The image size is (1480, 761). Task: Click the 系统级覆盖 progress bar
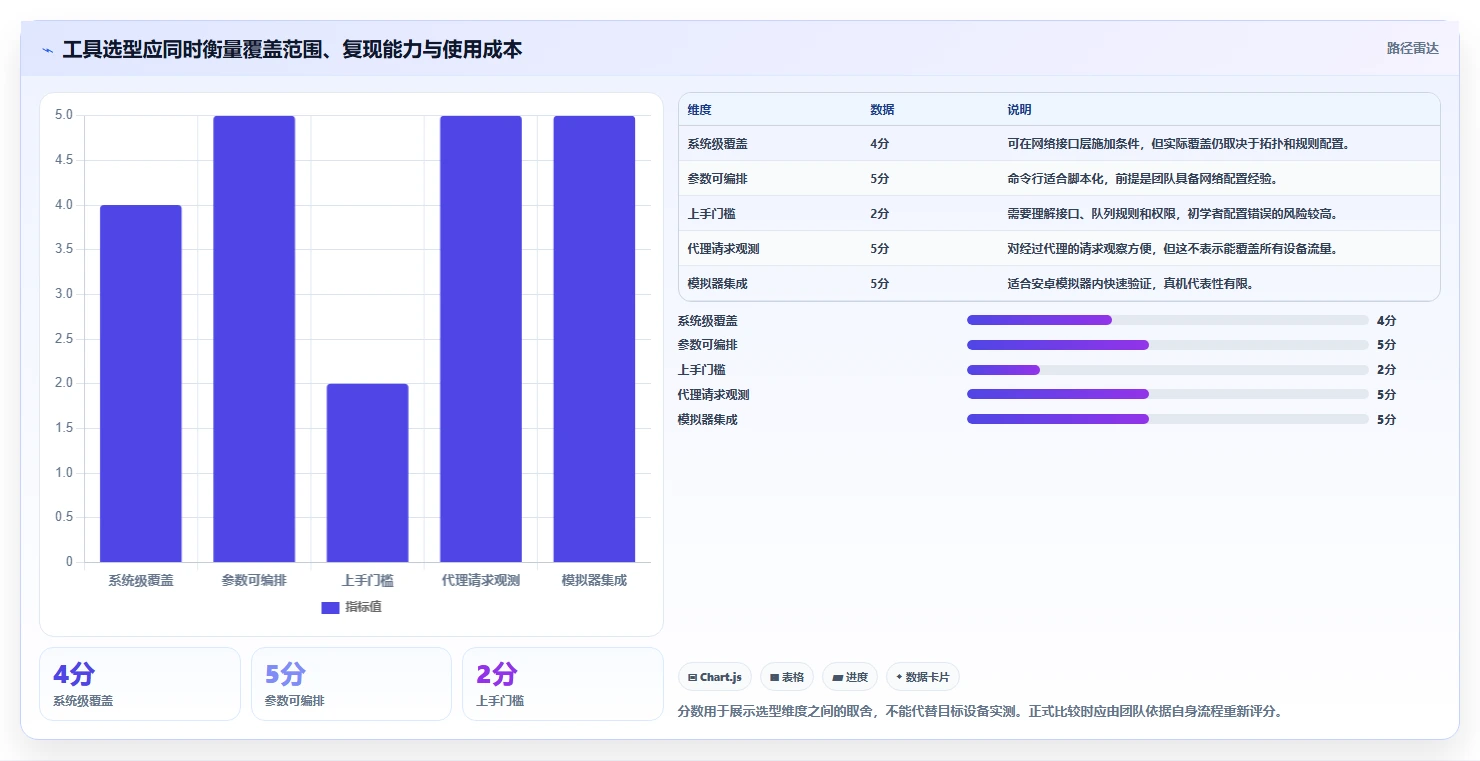click(x=1167, y=320)
